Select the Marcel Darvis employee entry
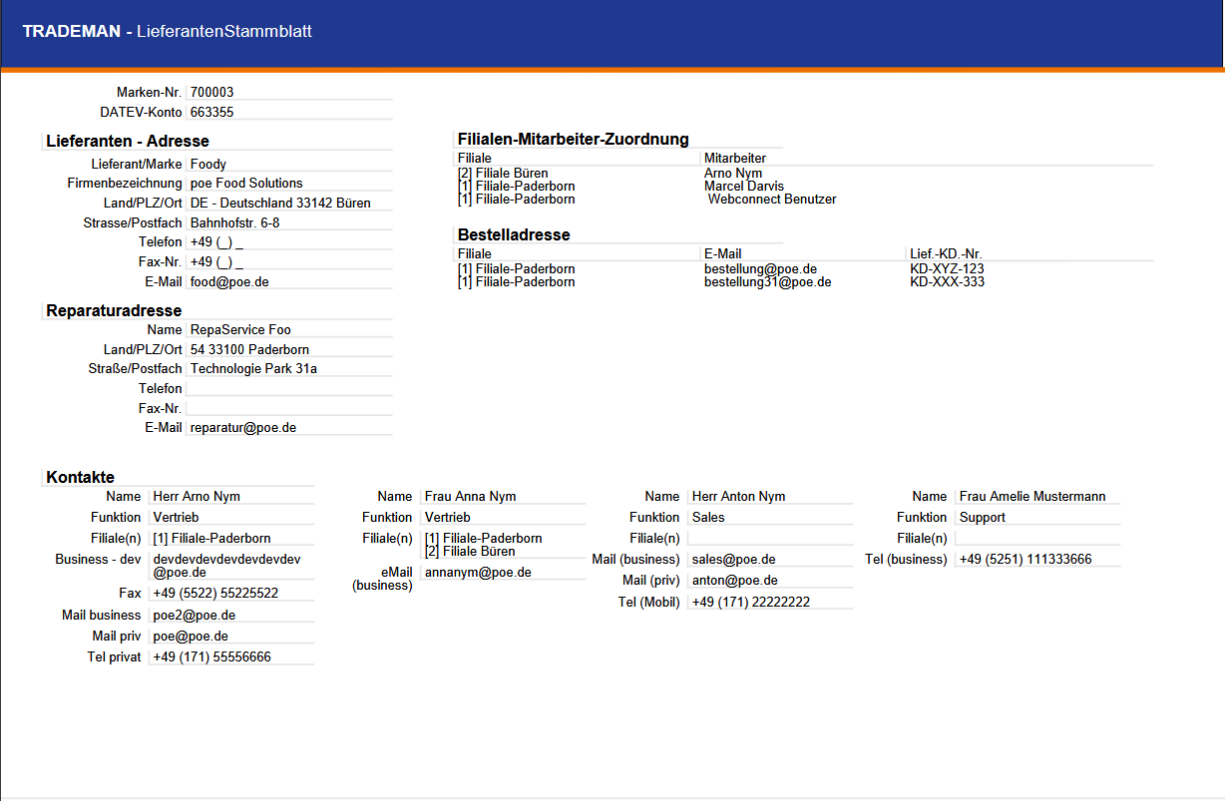The height and width of the screenshot is (801, 1225). pos(744,186)
